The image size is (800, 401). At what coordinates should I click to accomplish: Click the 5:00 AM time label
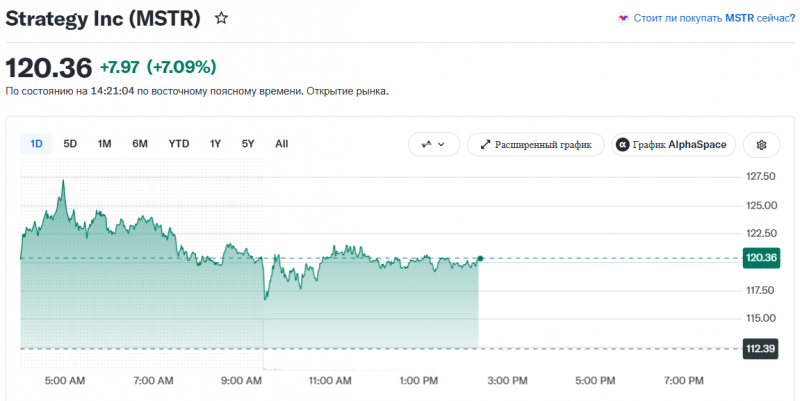(65, 381)
